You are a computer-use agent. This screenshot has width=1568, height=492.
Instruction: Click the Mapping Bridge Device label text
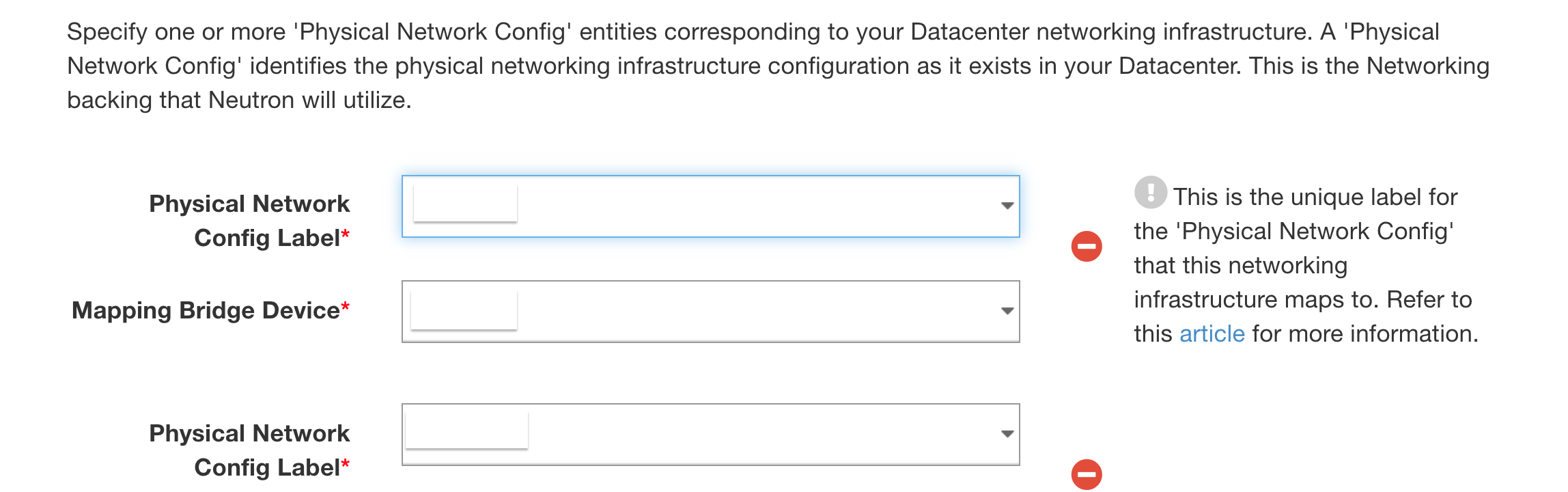pyautogui.click(x=206, y=310)
